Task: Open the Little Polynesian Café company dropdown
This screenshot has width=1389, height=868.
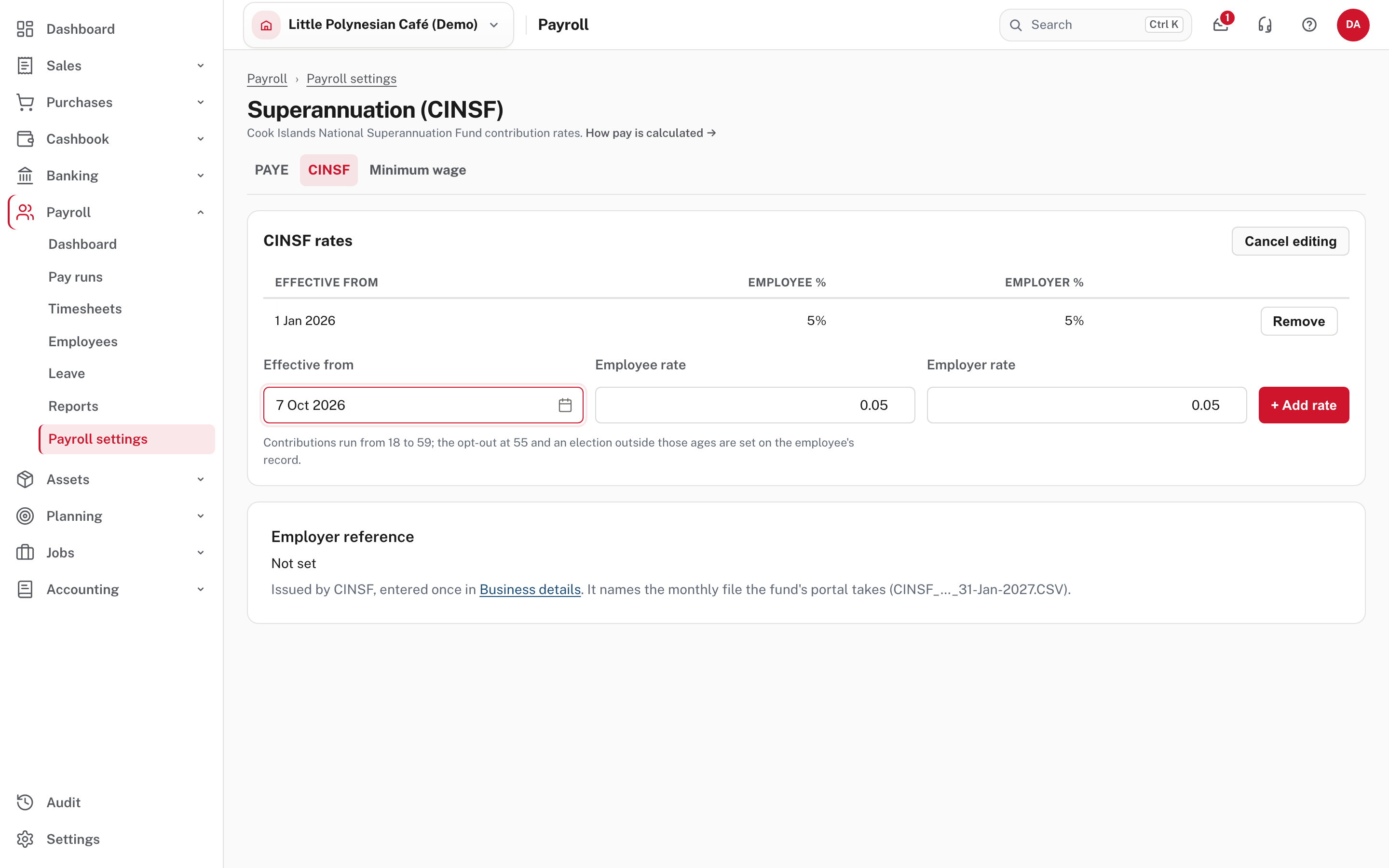Action: click(378, 25)
